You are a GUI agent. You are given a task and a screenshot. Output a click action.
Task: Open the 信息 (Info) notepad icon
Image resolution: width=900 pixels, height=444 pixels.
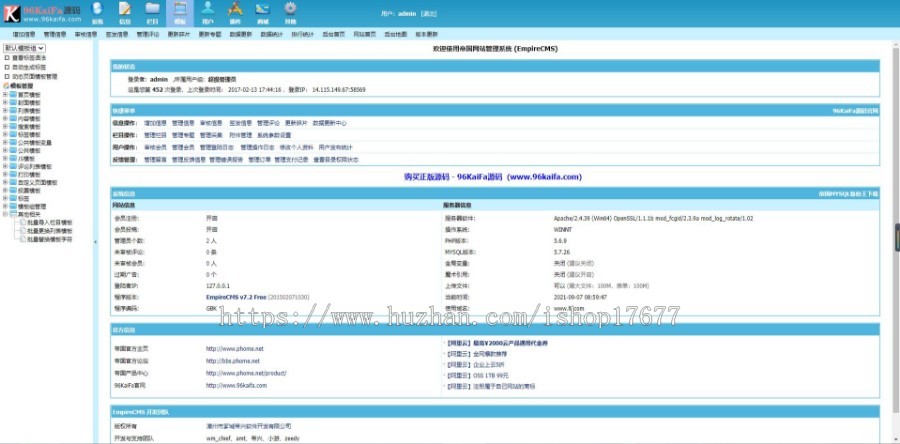pos(125,9)
